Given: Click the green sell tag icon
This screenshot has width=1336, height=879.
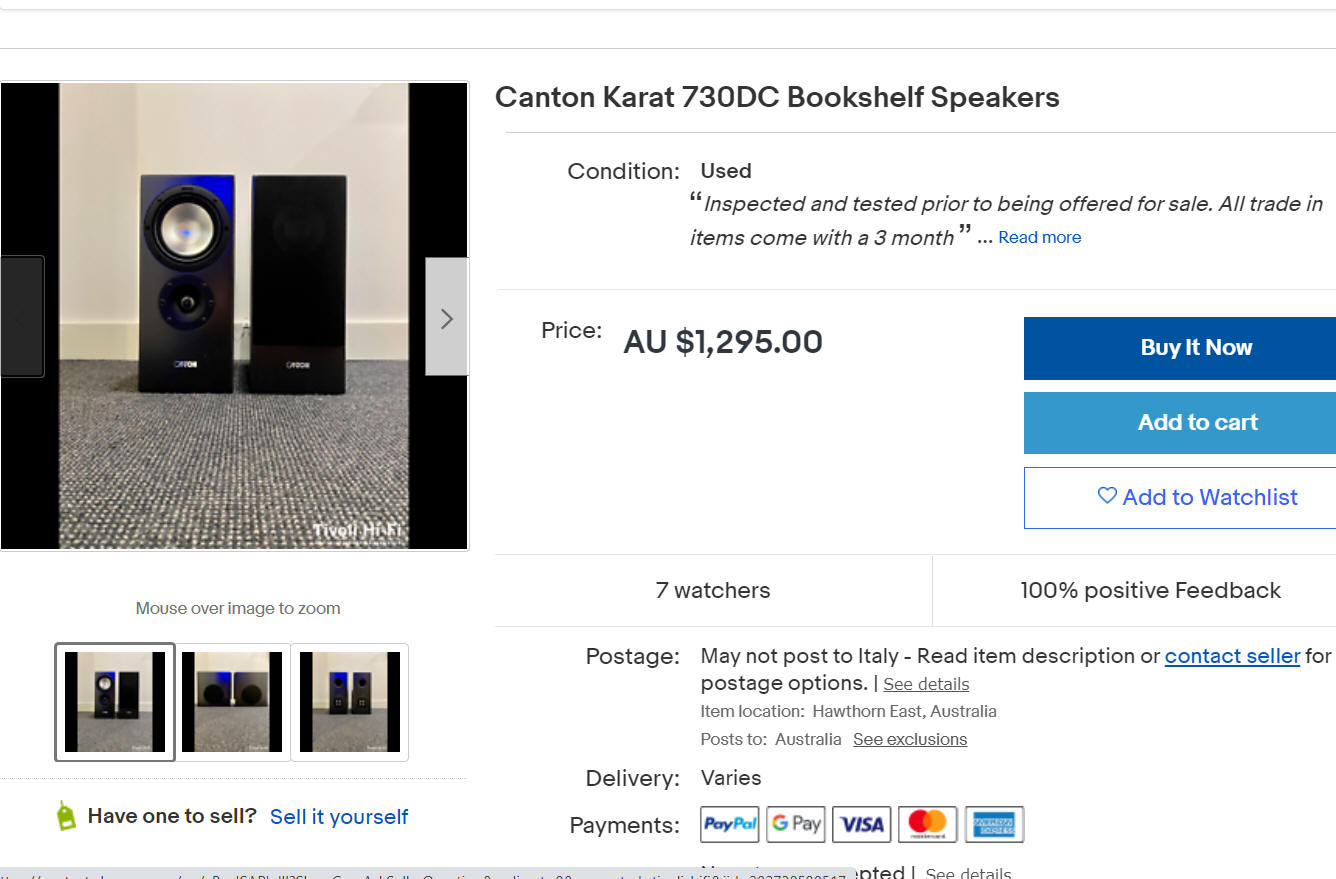Looking at the screenshot, I should pos(66,816).
